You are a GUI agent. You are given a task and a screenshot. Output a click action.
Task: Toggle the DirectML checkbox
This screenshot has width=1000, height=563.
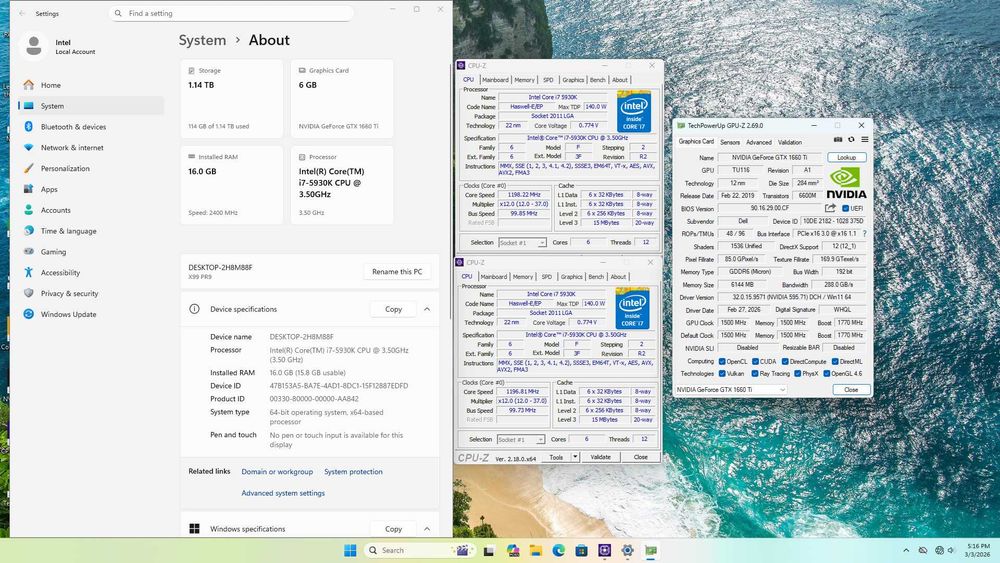tap(835, 362)
